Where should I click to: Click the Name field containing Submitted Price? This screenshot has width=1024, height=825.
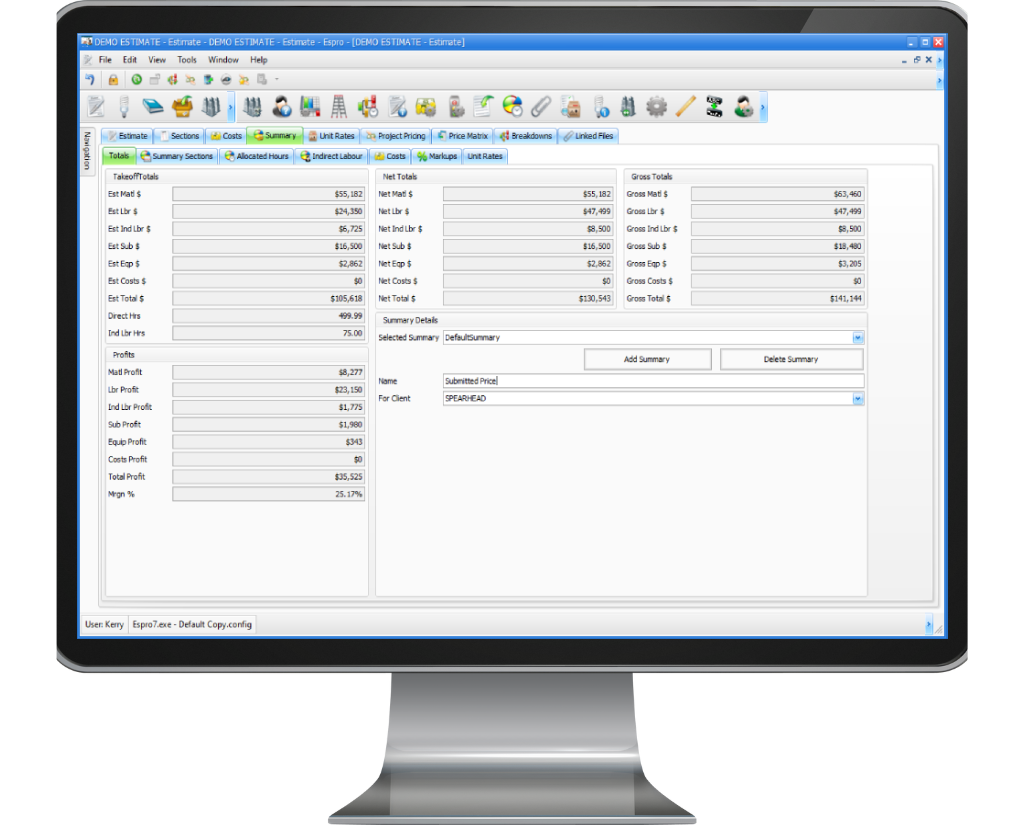click(652, 381)
